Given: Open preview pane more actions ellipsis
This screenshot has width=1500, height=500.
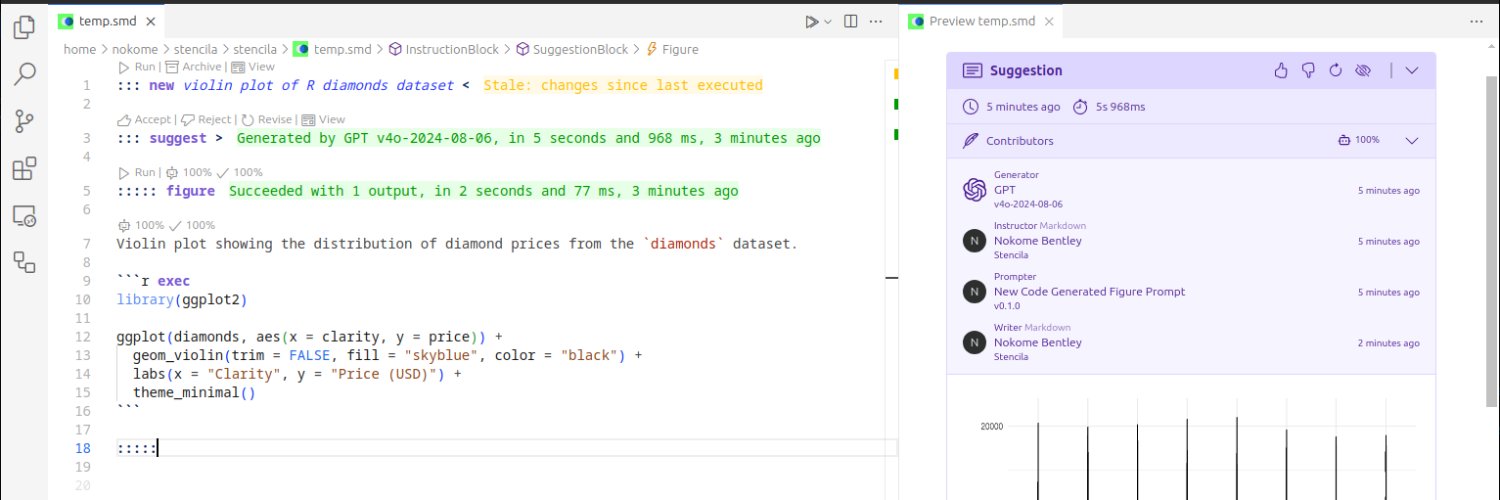Looking at the screenshot, I should 1477,21.
